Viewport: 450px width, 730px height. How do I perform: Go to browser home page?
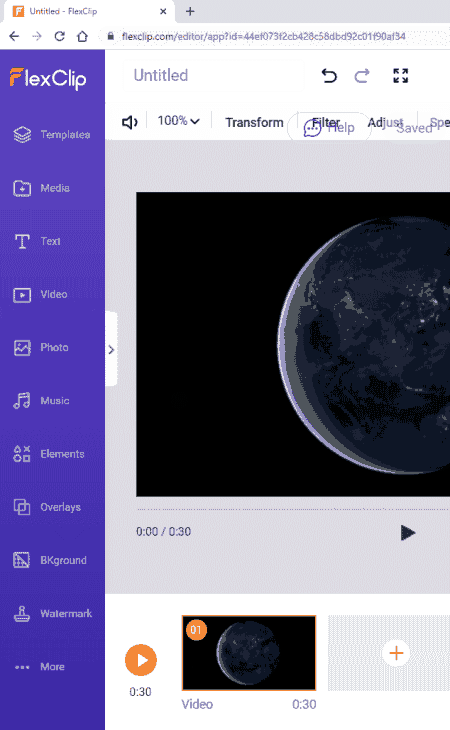point(82,36)
